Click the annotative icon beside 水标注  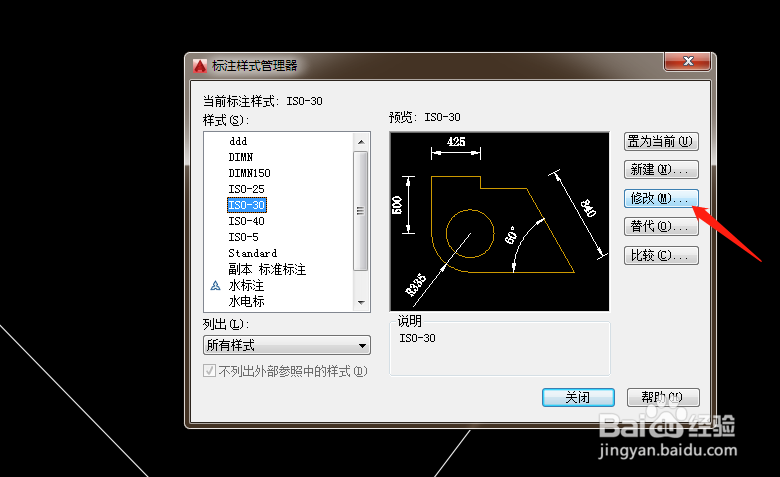pyautogui.click(x=215, y=286)
